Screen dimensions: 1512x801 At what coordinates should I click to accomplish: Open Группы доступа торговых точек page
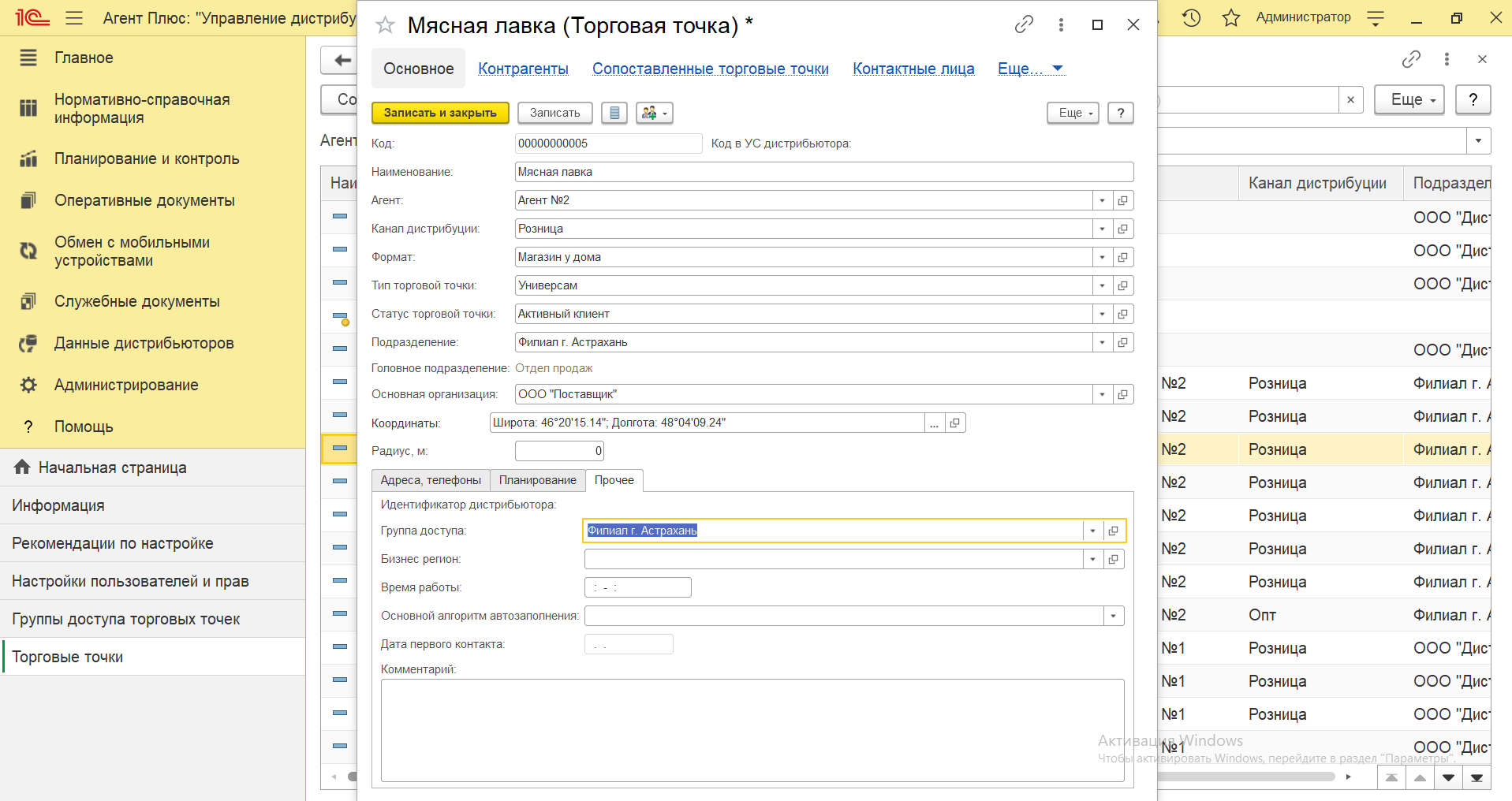[152, 619]
